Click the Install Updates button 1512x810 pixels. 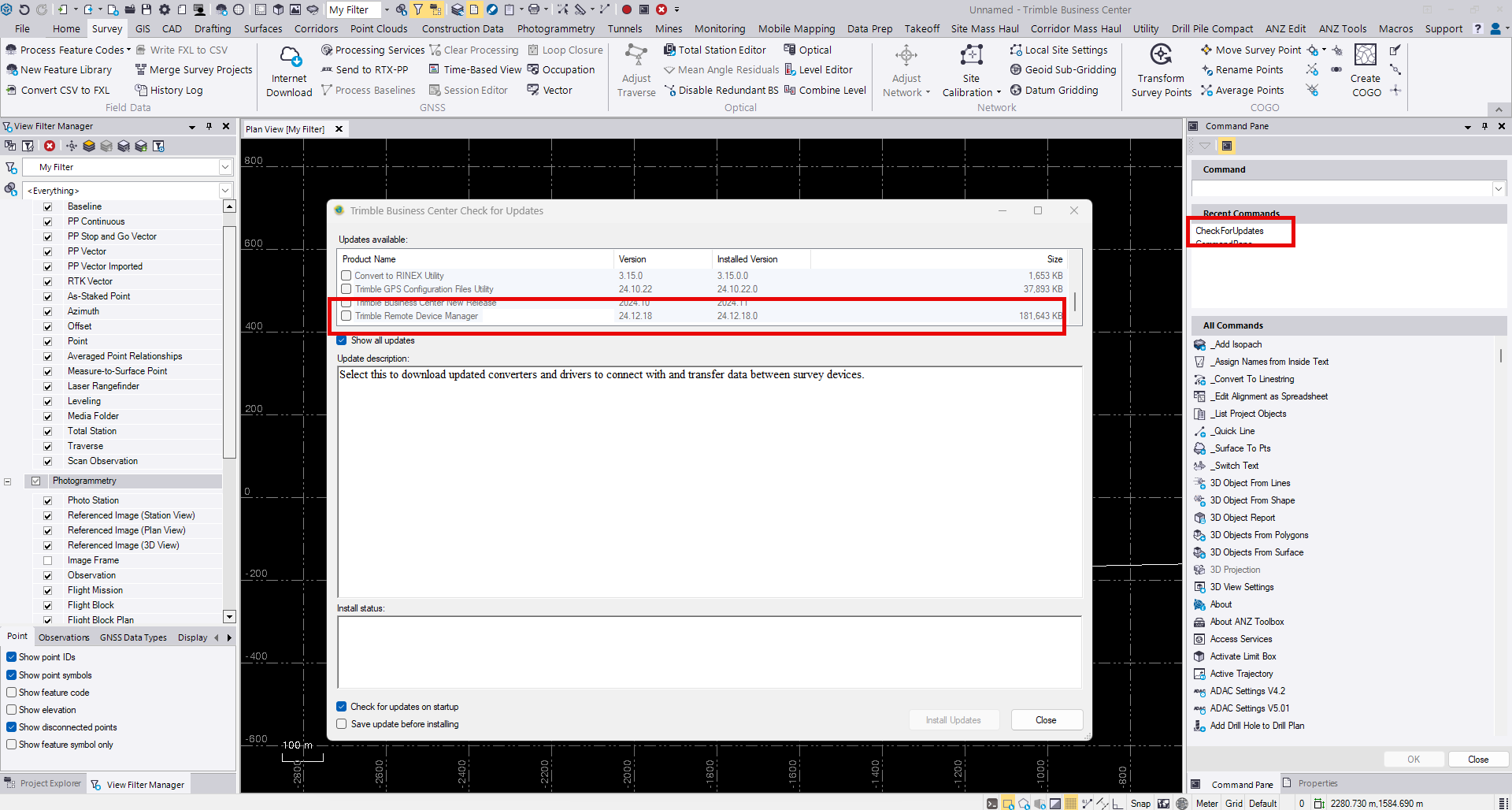[953, 720]
